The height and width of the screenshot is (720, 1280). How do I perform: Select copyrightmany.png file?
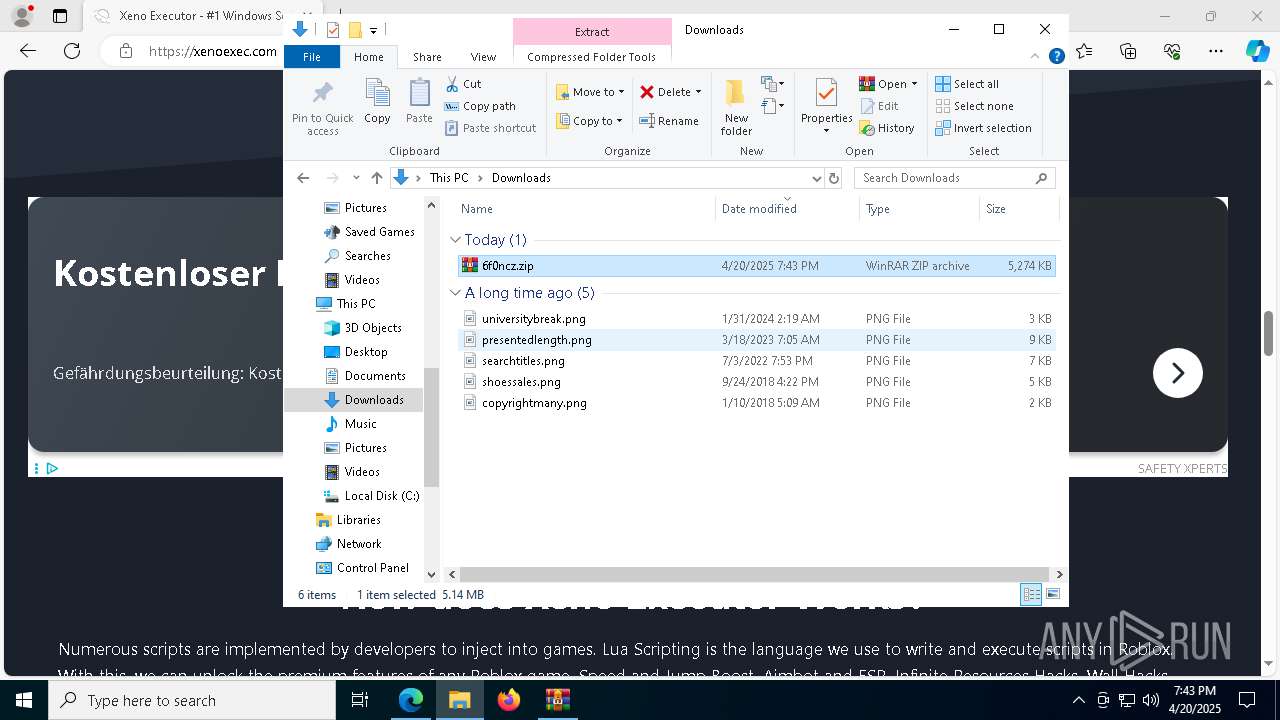click(756, 403)
